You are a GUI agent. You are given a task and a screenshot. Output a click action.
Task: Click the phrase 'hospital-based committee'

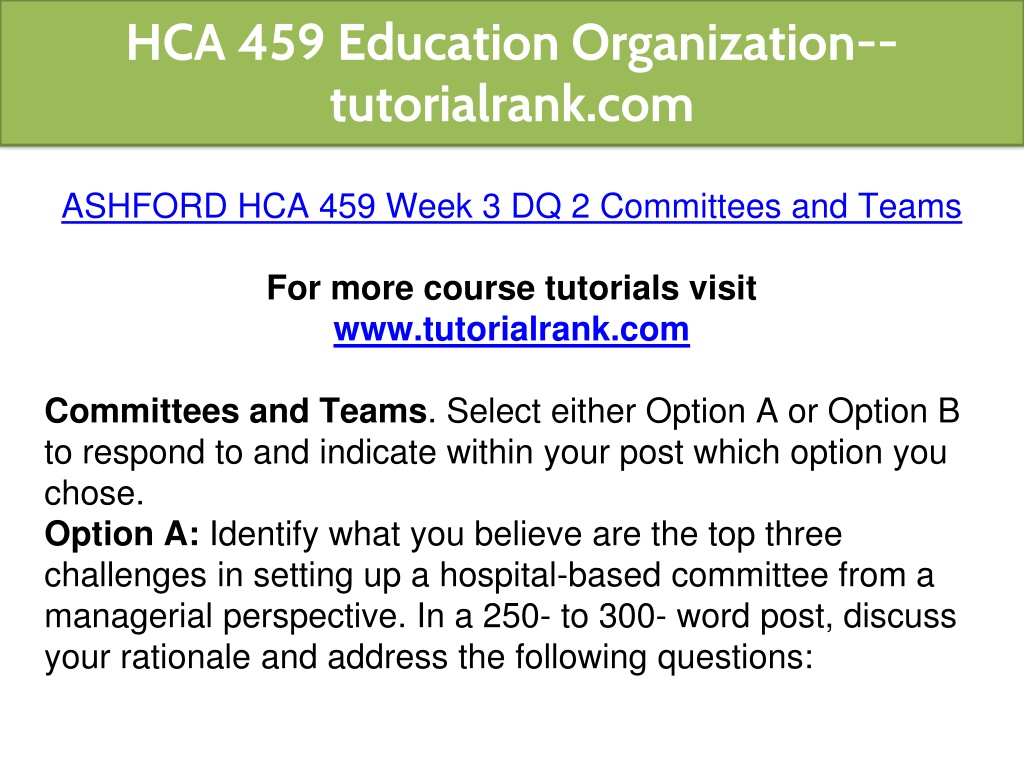pyautogui.click(x=634, y=575)
